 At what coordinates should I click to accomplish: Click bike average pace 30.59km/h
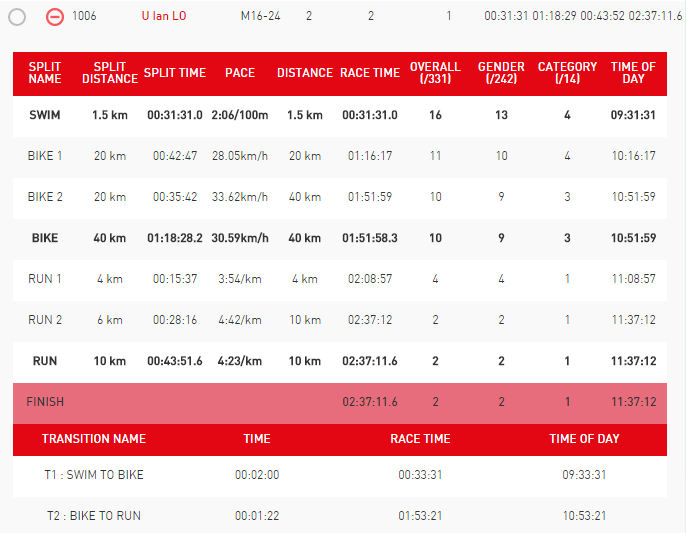[x=240, y=238]
